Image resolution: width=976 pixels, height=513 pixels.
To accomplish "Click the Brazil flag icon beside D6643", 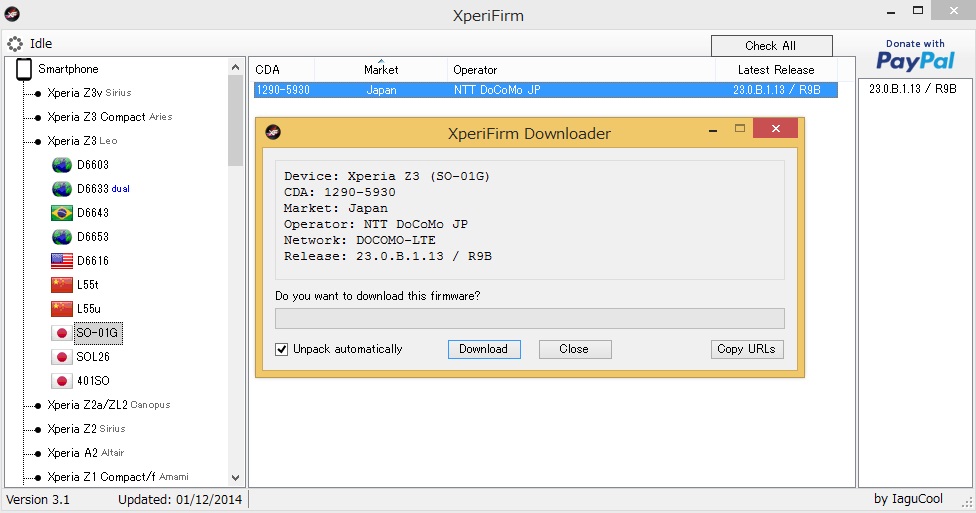I will tap(62, 213).
